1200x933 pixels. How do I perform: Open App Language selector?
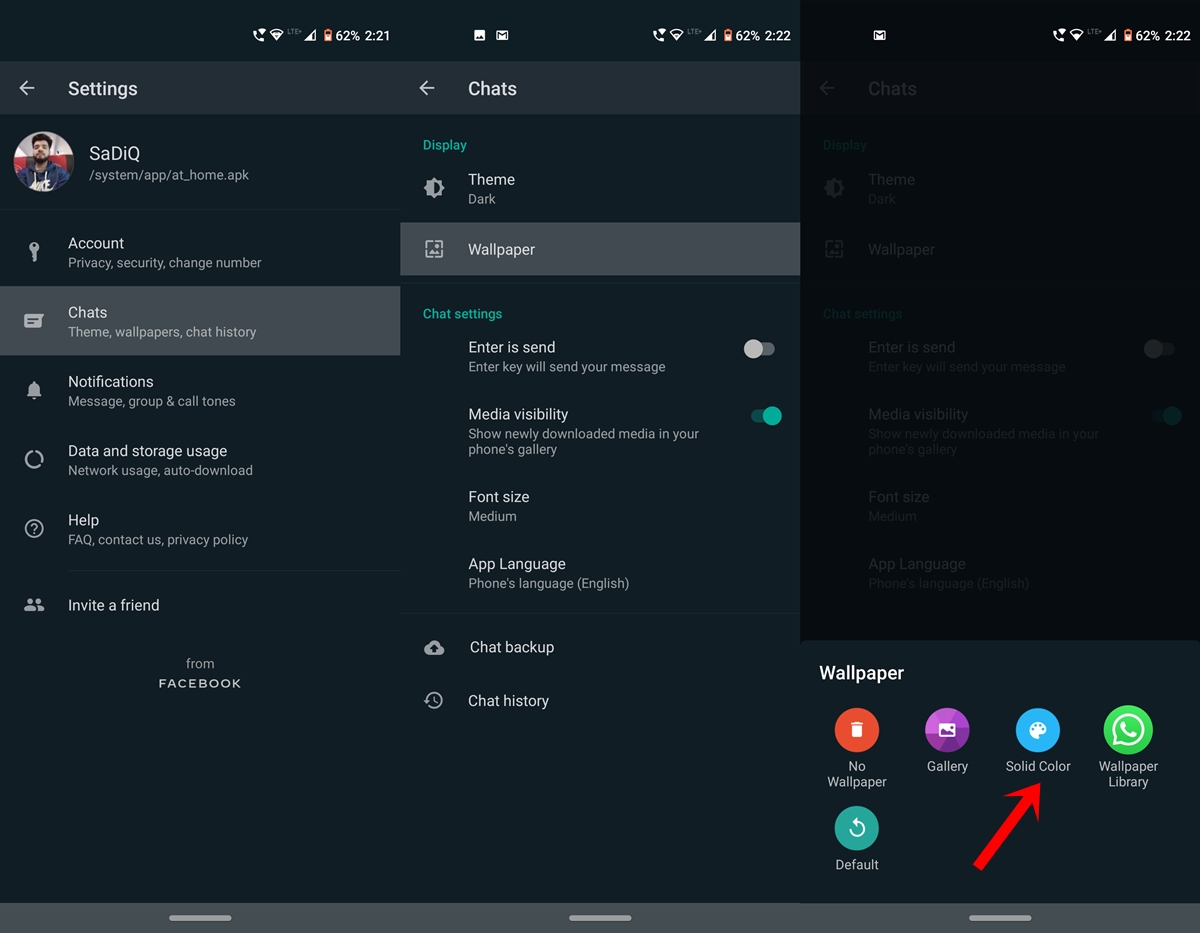(x=600, y=573)
